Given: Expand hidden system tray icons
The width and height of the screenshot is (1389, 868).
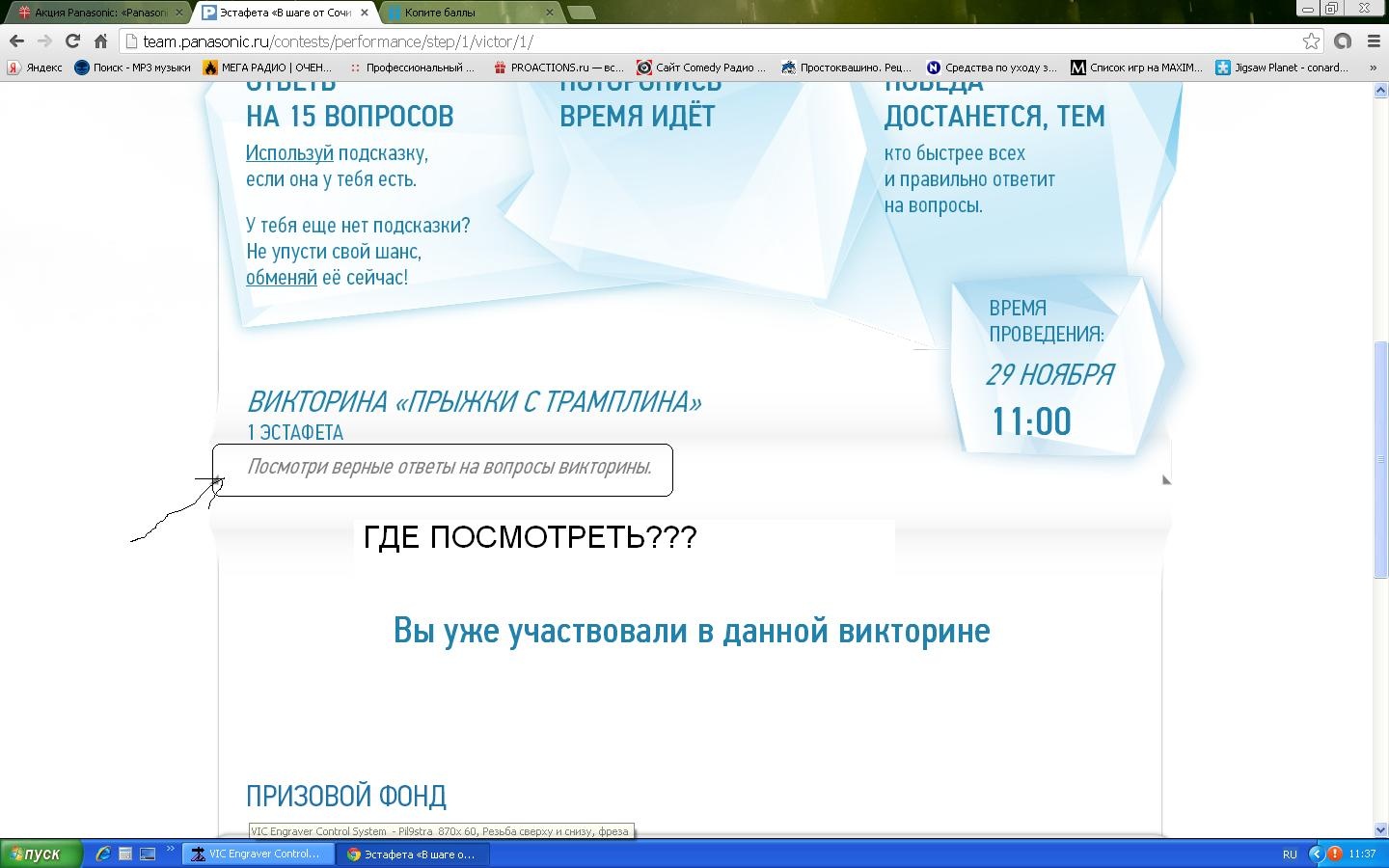Looking at the screenshot, I should [1315, 854].
